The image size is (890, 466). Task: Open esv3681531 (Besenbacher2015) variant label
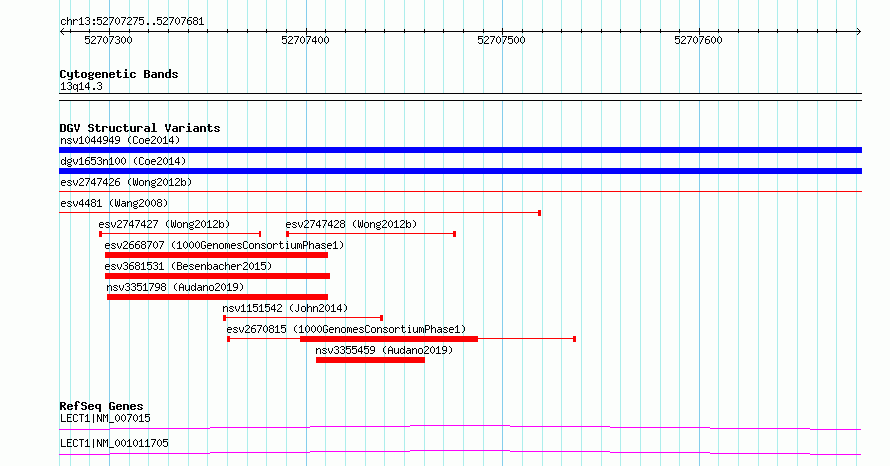188,266
